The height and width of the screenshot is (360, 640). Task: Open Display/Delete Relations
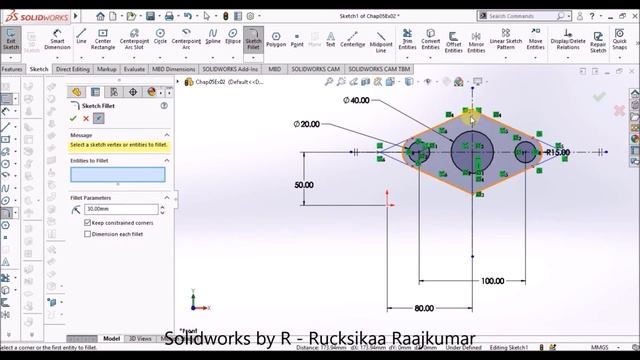(x=568, y=40)
